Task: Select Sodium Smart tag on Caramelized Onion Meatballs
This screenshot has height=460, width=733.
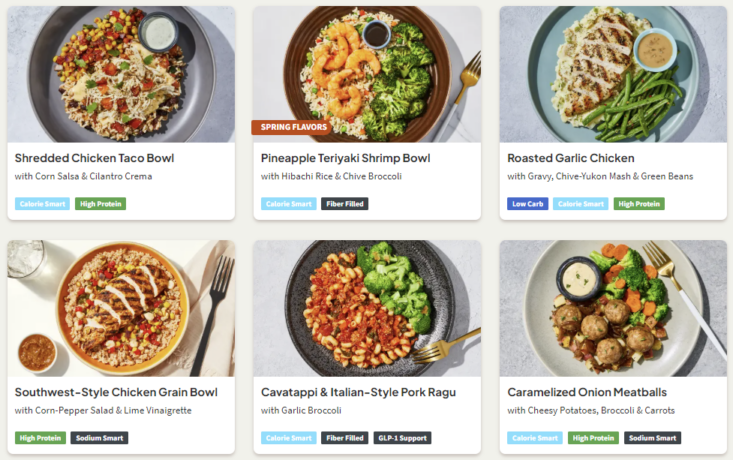Action: tap(652, 438)
